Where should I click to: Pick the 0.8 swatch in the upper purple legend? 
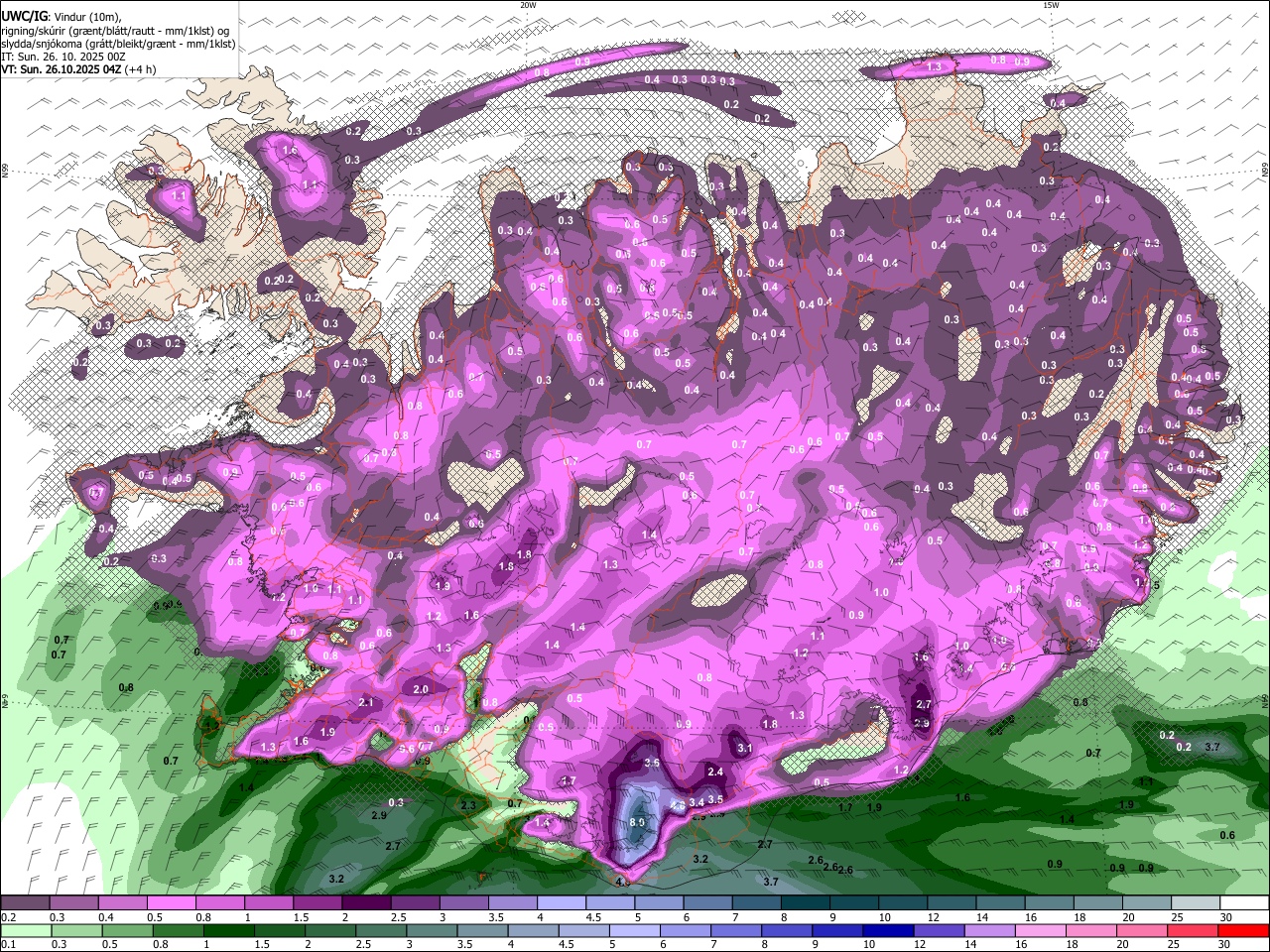tap(219, 903)
